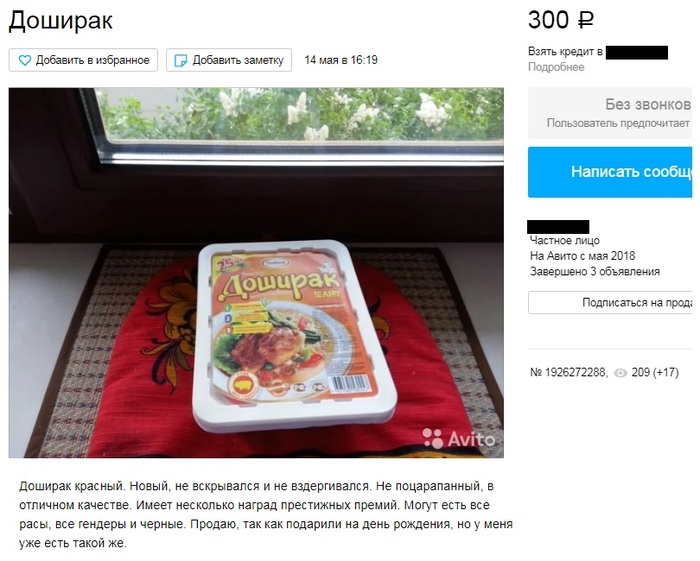
Task: Click the heart icon for favorites
Action: [25, 60]
